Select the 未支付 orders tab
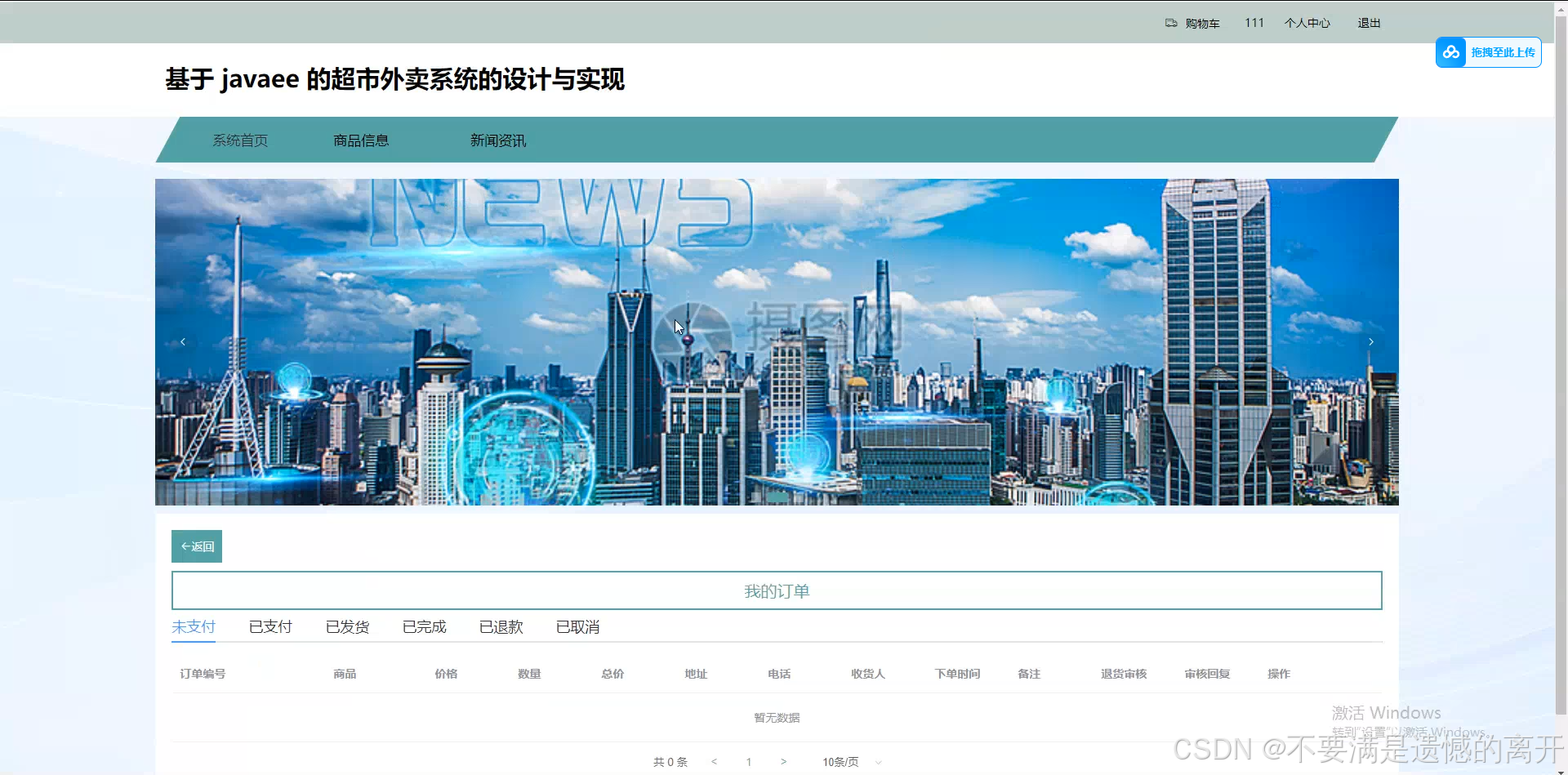Screen dimensions: 1568x775 click(x=194, y=626)
